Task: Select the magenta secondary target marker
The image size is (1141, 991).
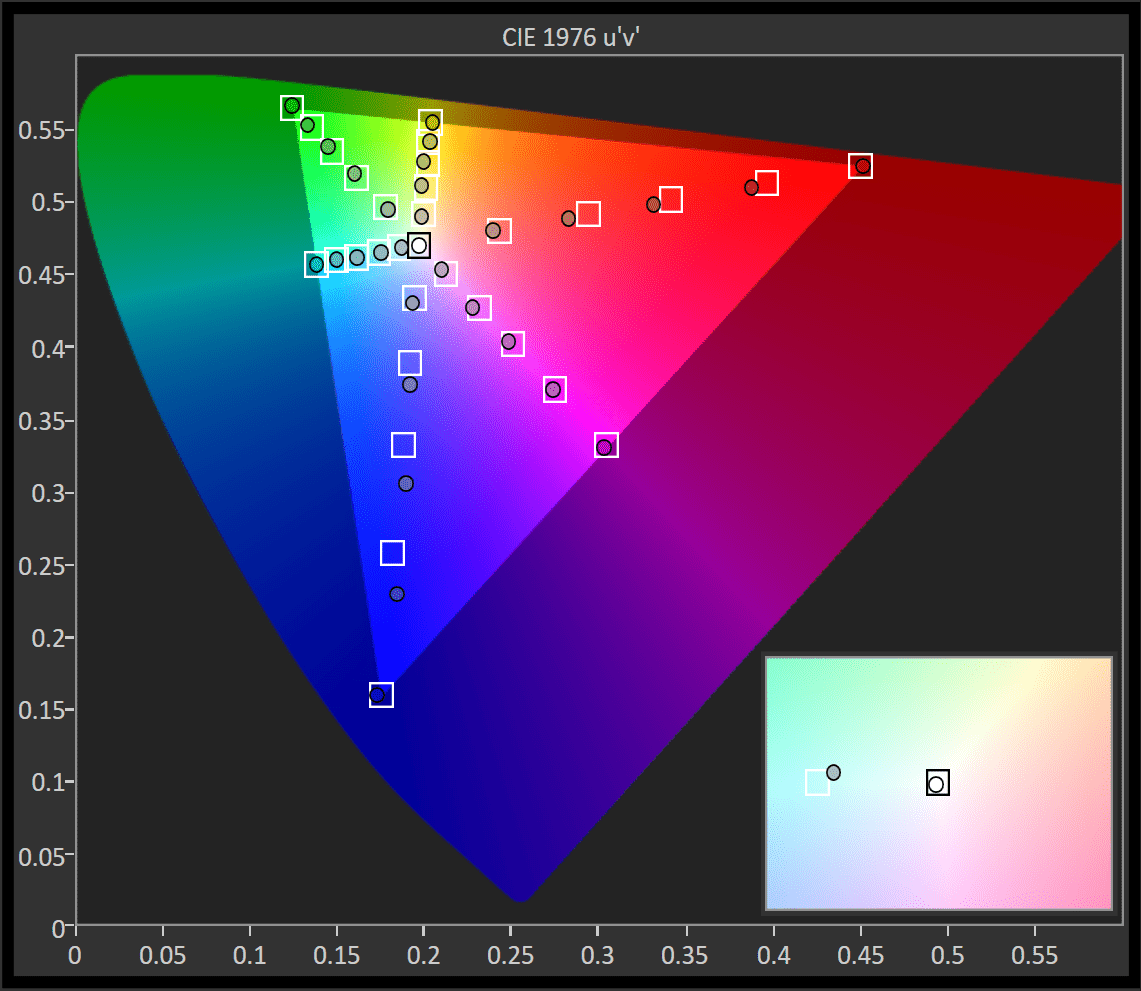Action: 606,446
